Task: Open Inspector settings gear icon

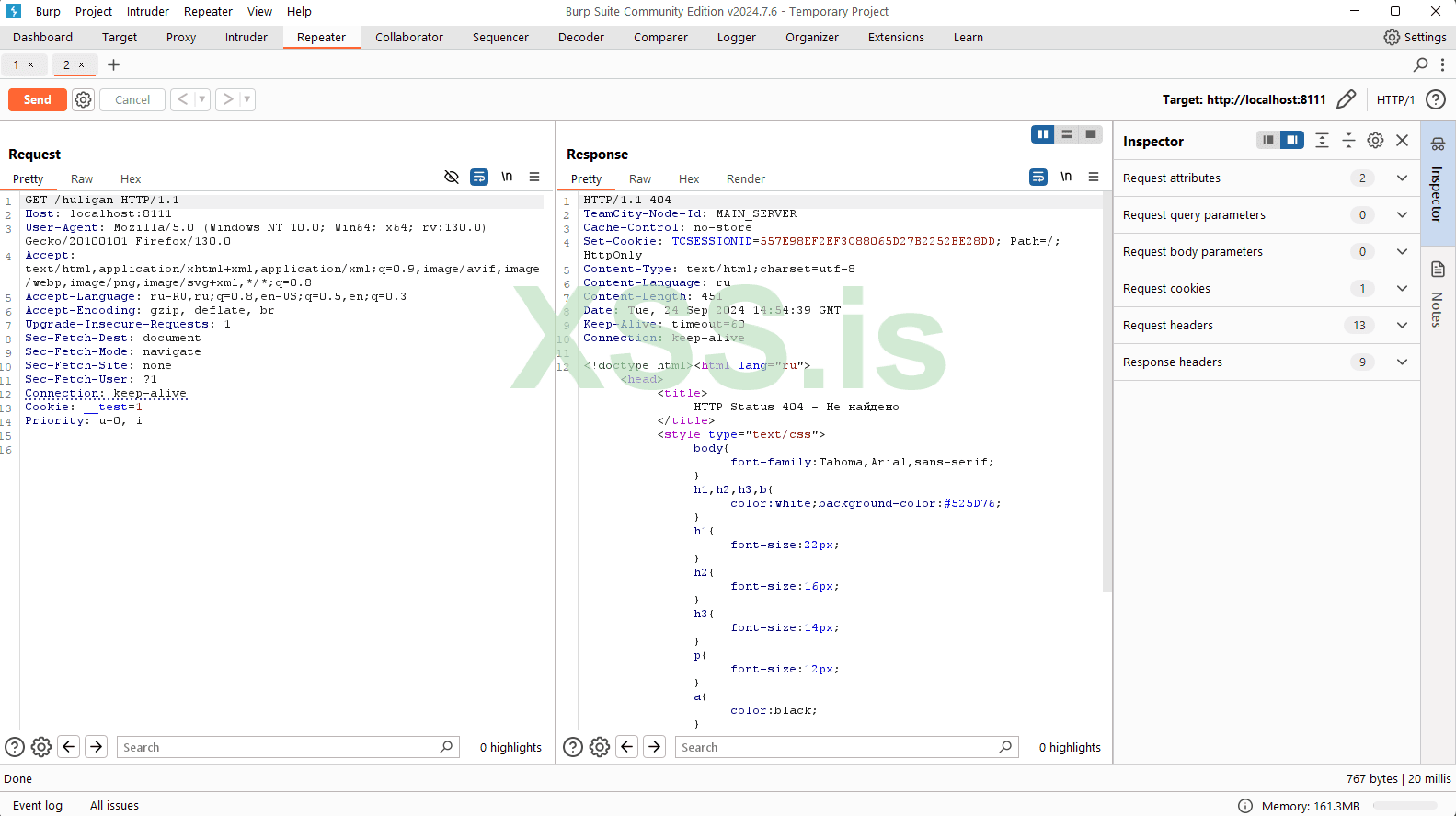Action: 1375,141
